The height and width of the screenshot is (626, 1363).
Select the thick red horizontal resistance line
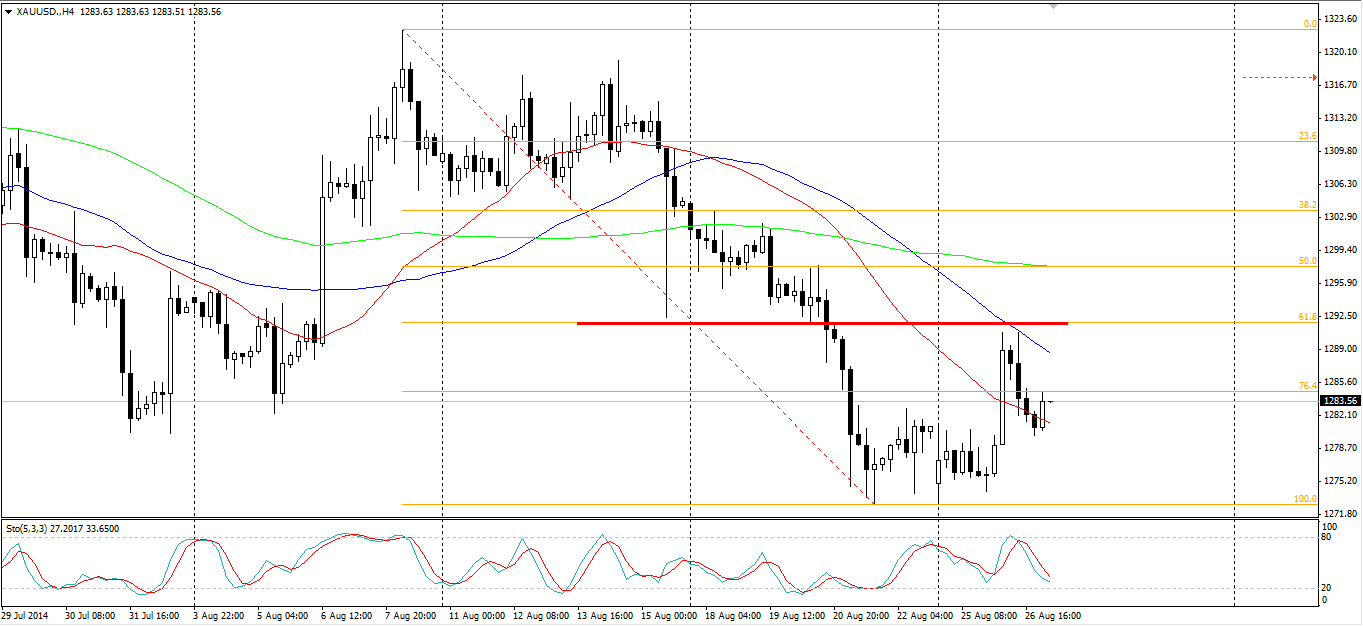coord(822,323)
